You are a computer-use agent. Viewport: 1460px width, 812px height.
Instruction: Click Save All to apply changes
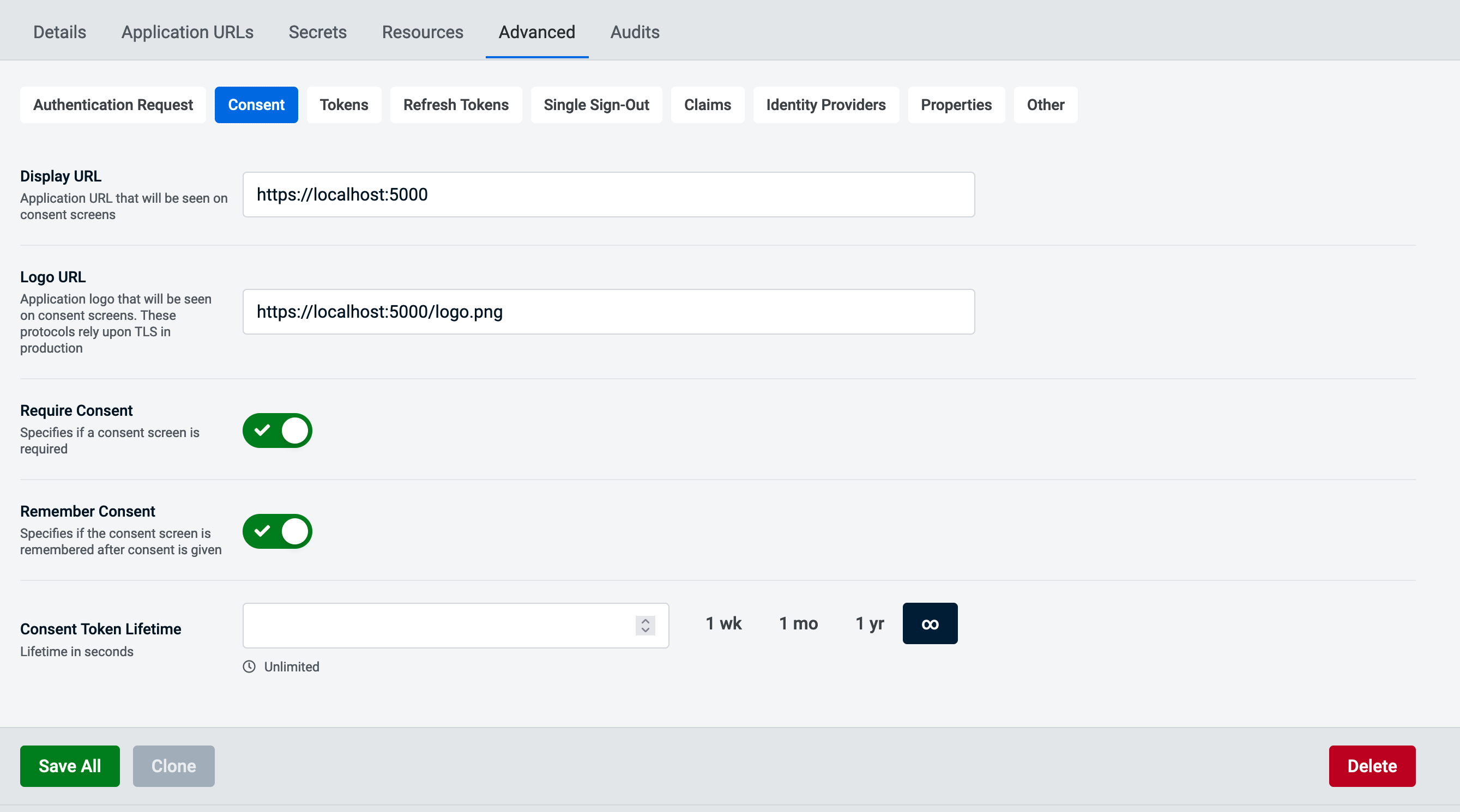(x=69, y=766)
